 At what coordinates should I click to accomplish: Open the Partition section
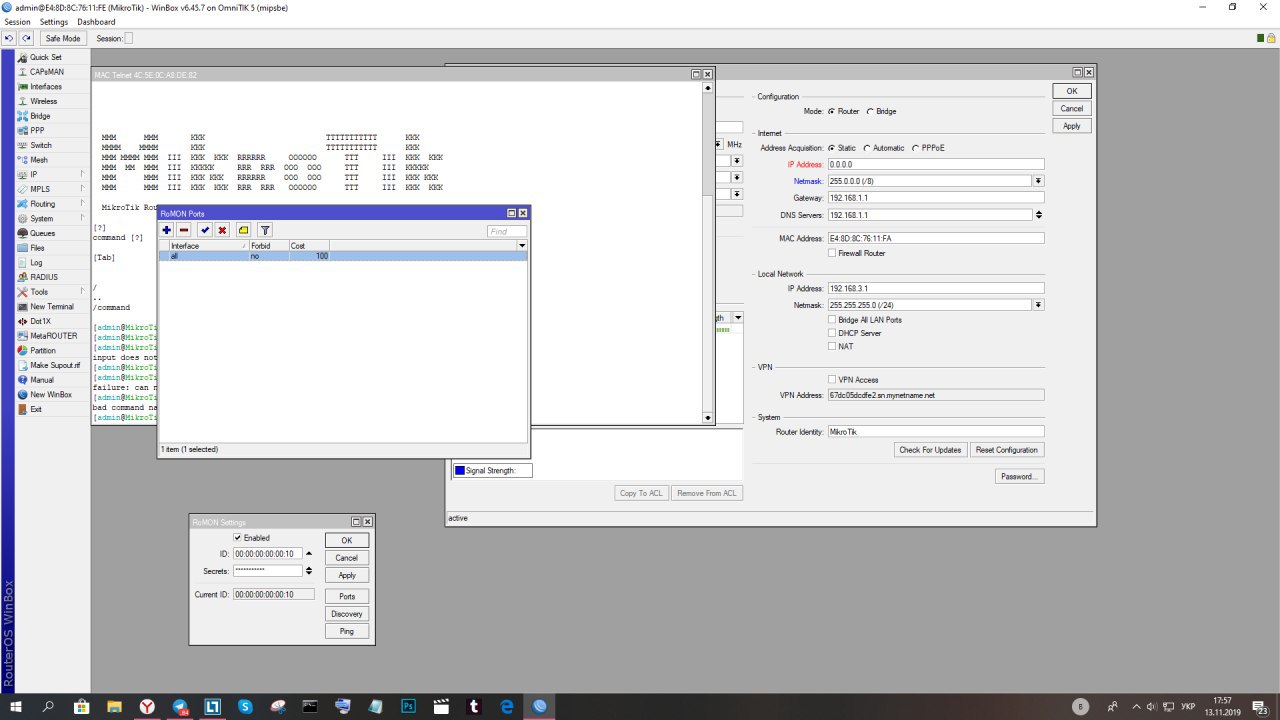pyautogui.click(x=43, y=351)
